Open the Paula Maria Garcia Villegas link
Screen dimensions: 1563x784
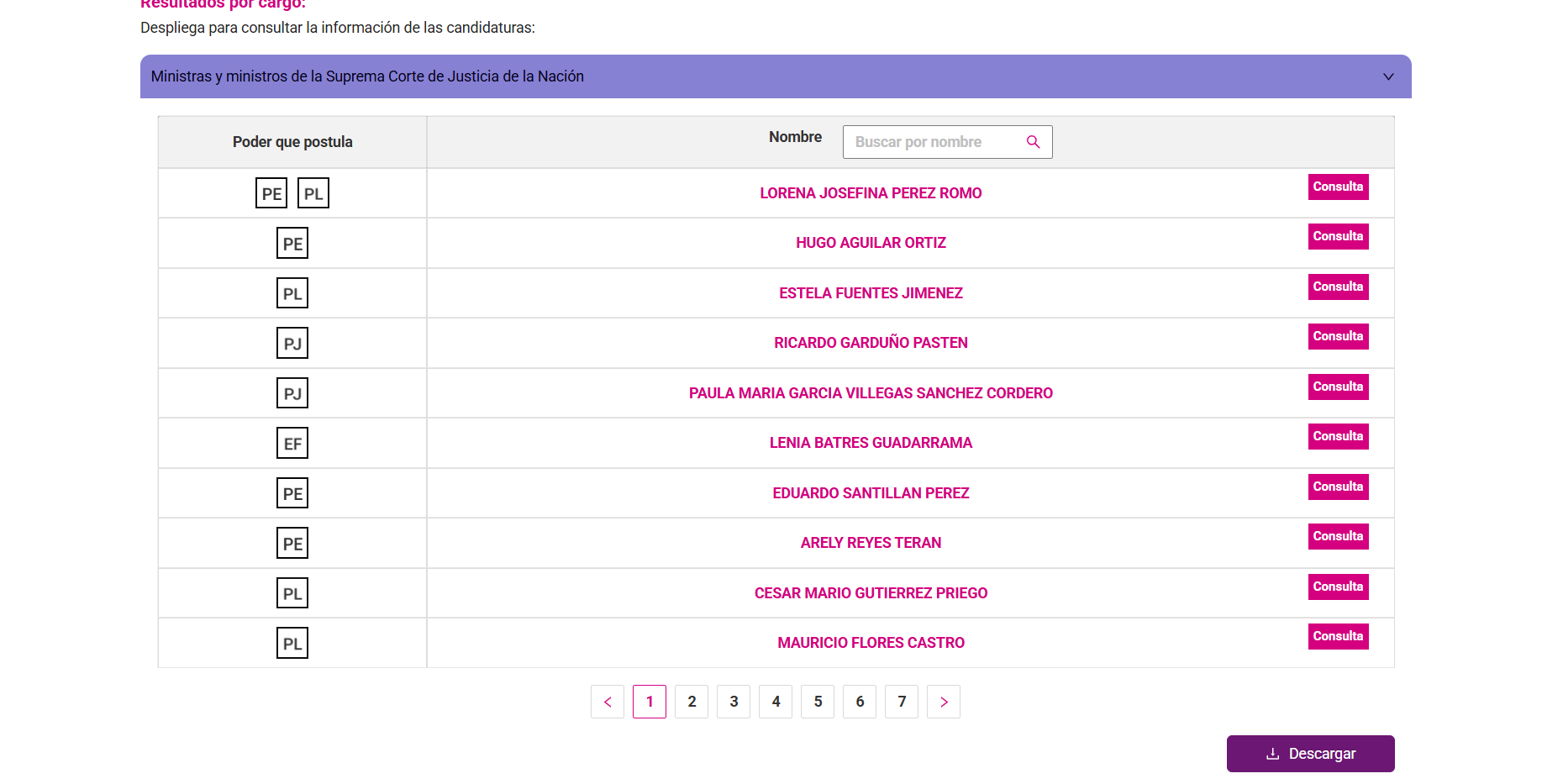point(871,393)
